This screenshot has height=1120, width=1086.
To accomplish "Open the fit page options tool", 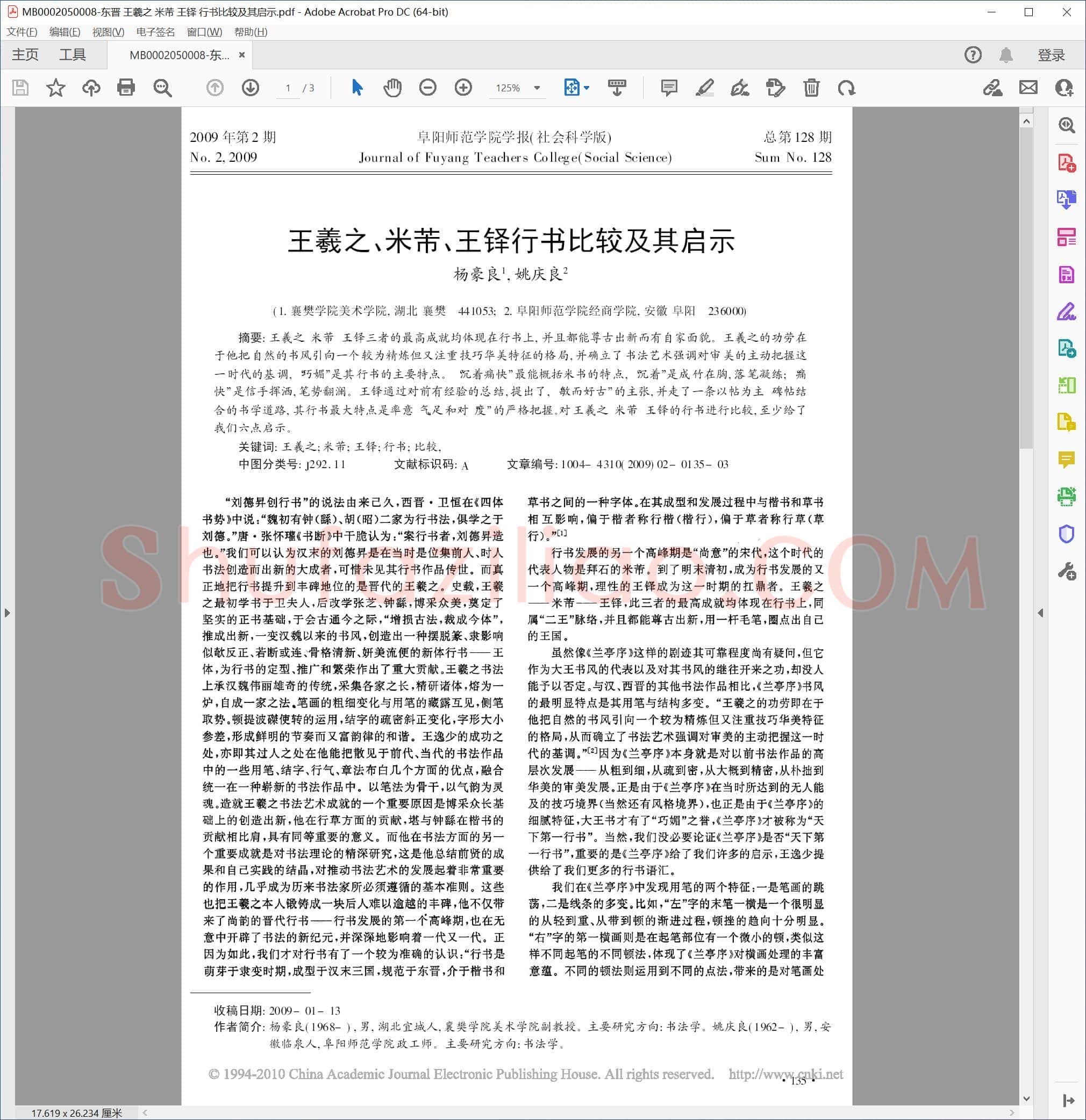I will click(571, 88).
